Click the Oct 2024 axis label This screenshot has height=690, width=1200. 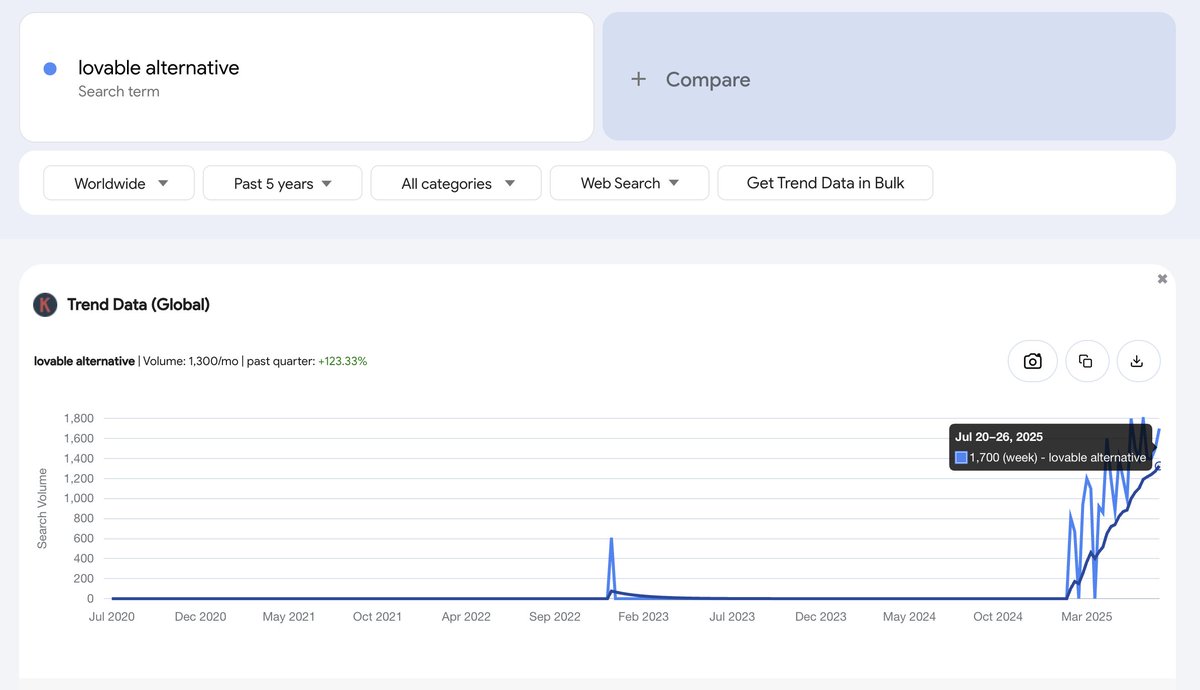[997, 616]
